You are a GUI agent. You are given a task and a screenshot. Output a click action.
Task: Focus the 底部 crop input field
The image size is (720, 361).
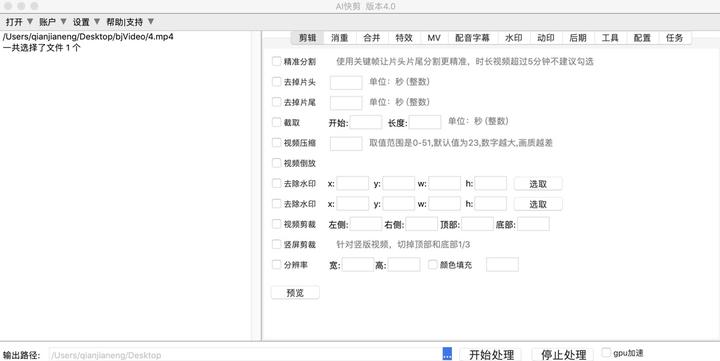tap(534, 224)
